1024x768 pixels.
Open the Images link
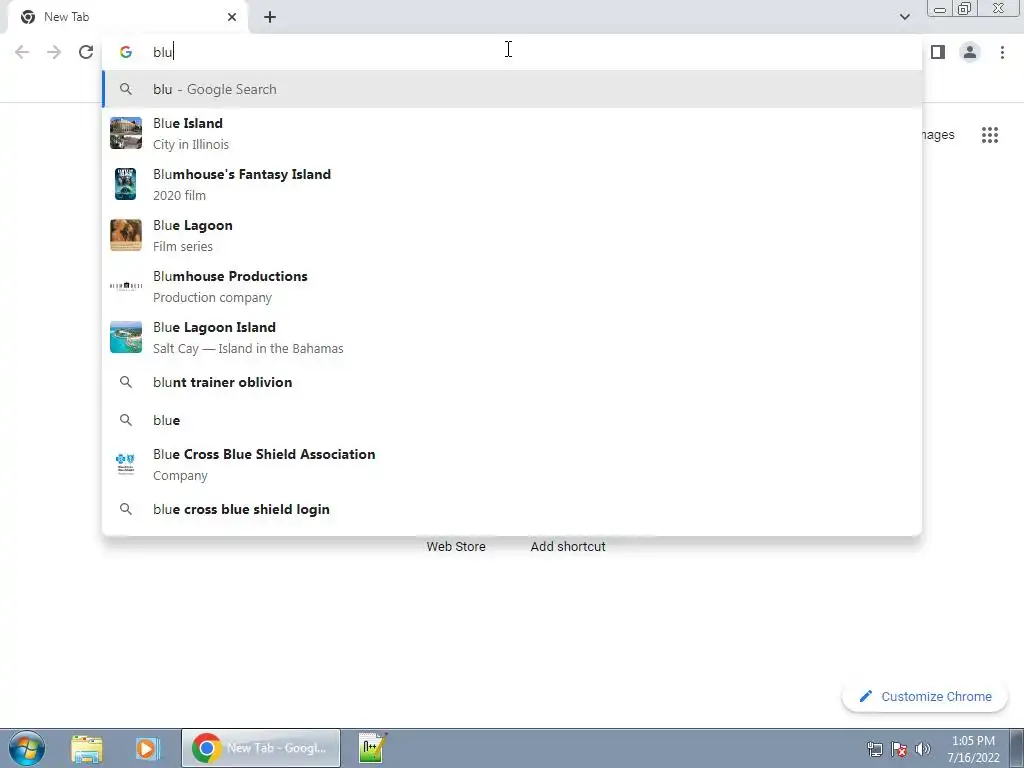(938, 135)
